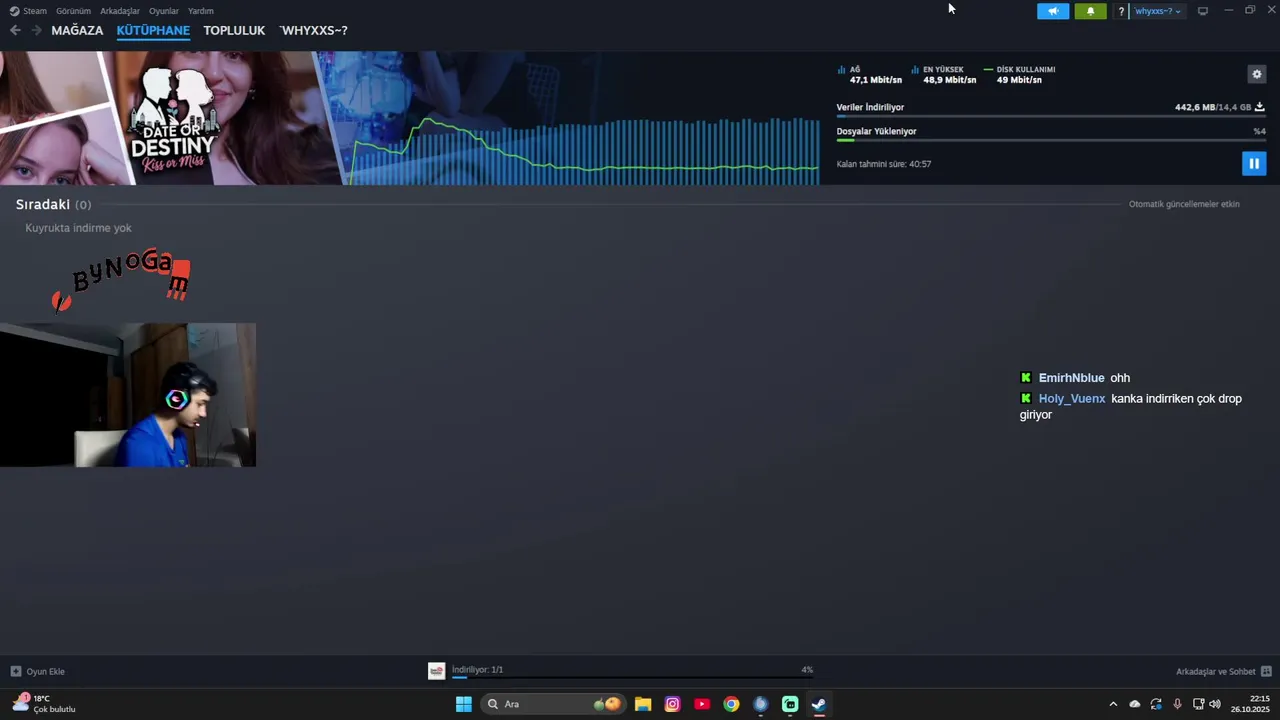Viewport: 1280px width, 720px height.
Task: Open the Steam menu
Action: click(35, 11)
